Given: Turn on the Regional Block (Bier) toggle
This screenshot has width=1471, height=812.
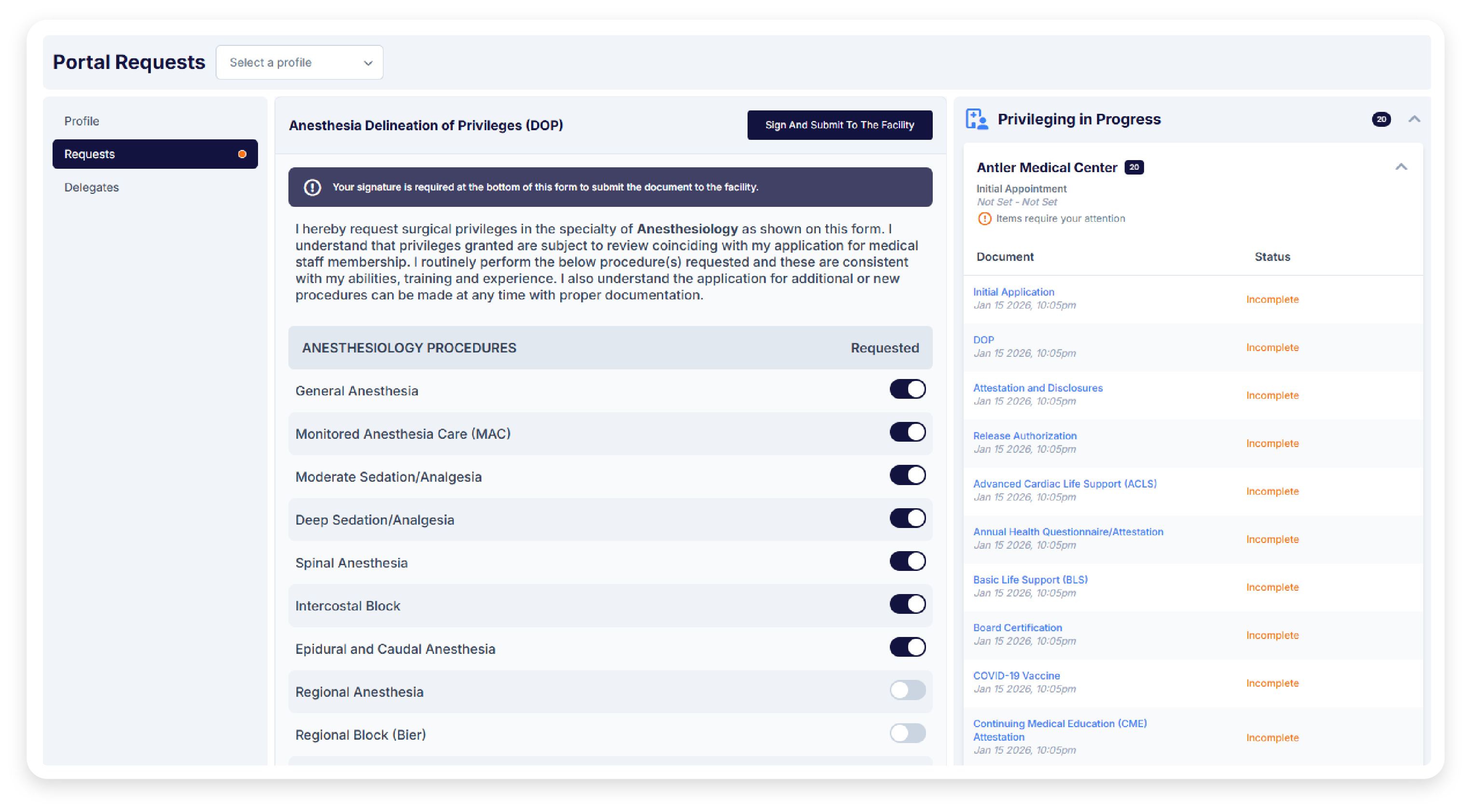Looking at the screenshot, I should coord(907,733).
